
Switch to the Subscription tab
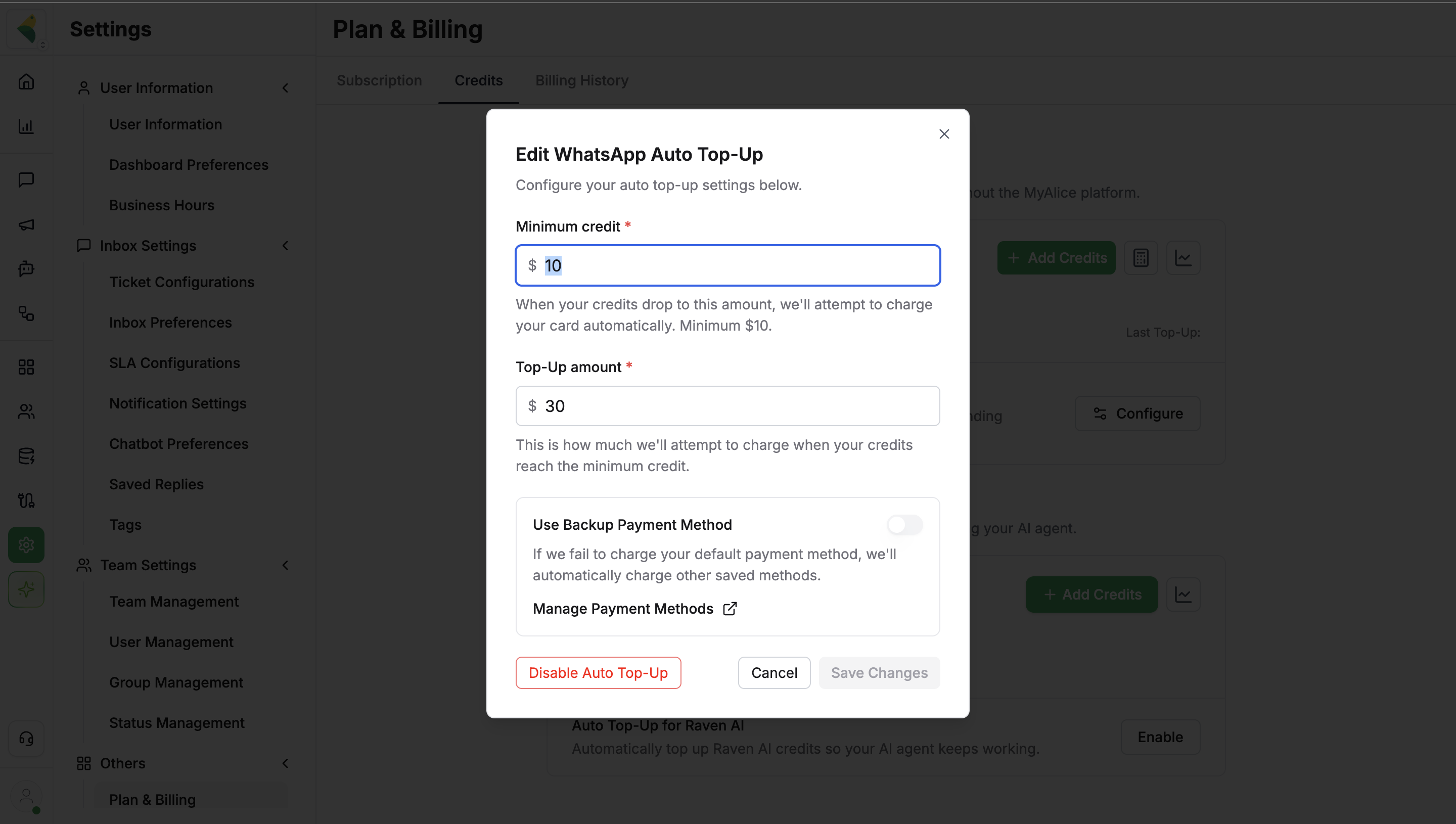379,80
